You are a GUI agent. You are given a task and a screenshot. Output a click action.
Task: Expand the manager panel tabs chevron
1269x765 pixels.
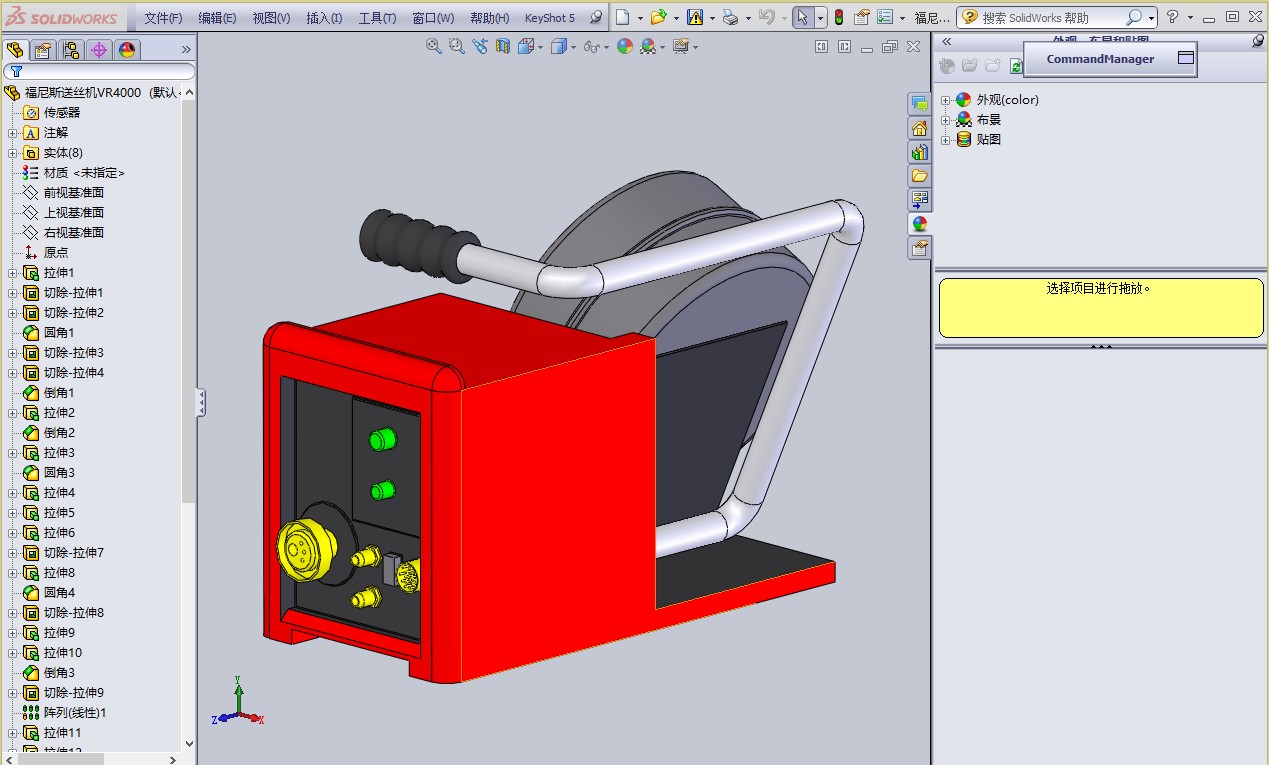point(186,49)
